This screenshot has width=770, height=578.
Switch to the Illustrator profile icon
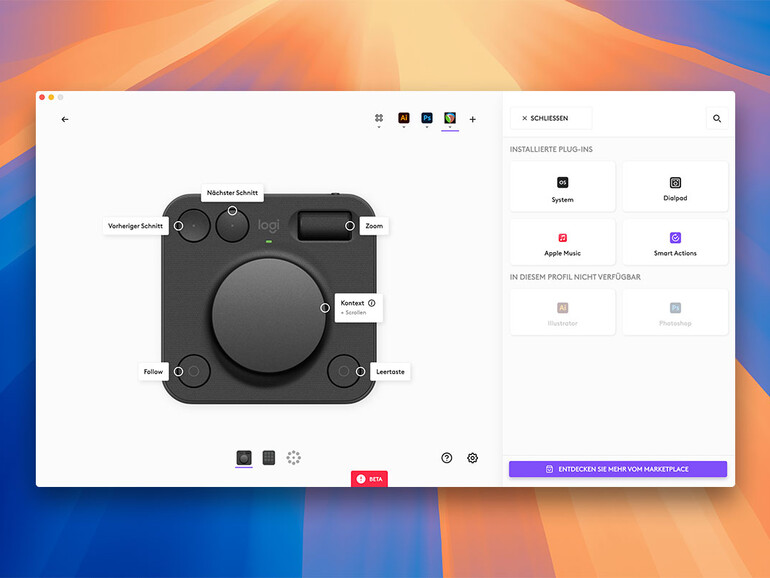[x=404, y=118]
